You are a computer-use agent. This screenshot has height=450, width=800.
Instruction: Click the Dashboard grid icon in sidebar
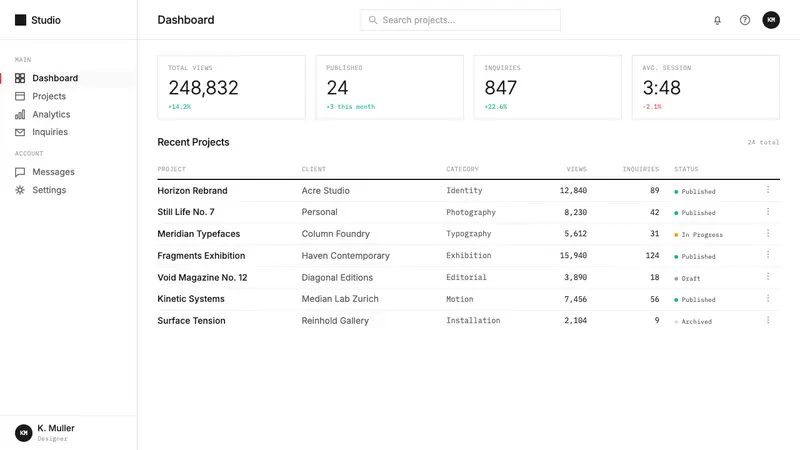tap(20, 78)
